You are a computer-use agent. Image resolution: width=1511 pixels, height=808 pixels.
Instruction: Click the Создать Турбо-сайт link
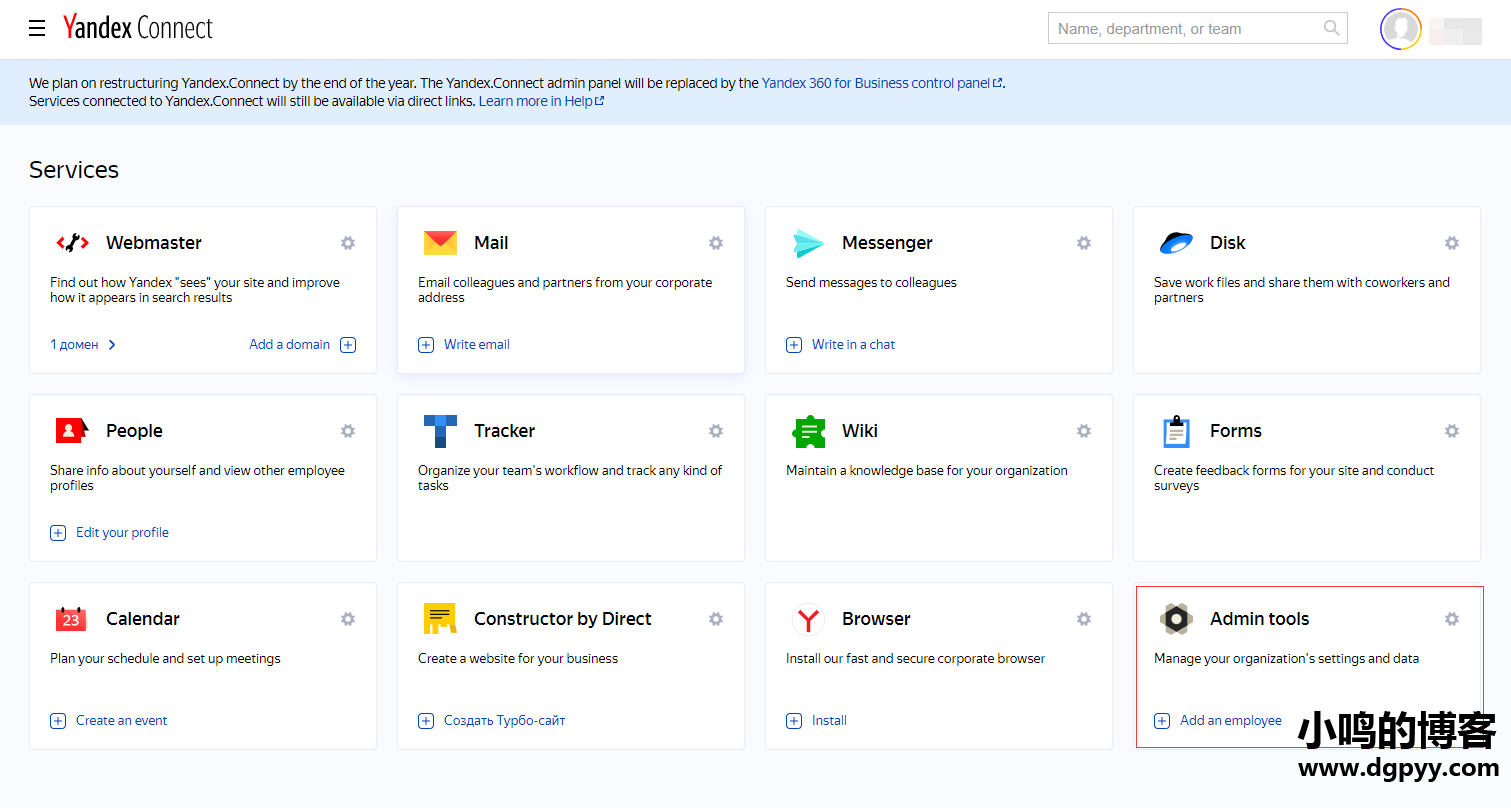(504, 720)
